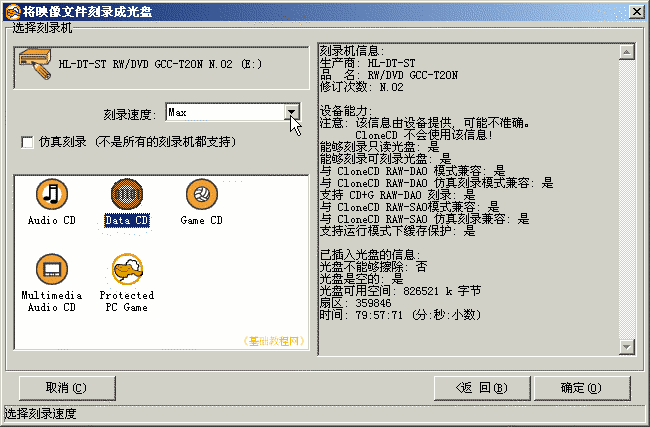Click the info panel scroll up arrow
Screen dimensions: 650x427
[627, 52]
